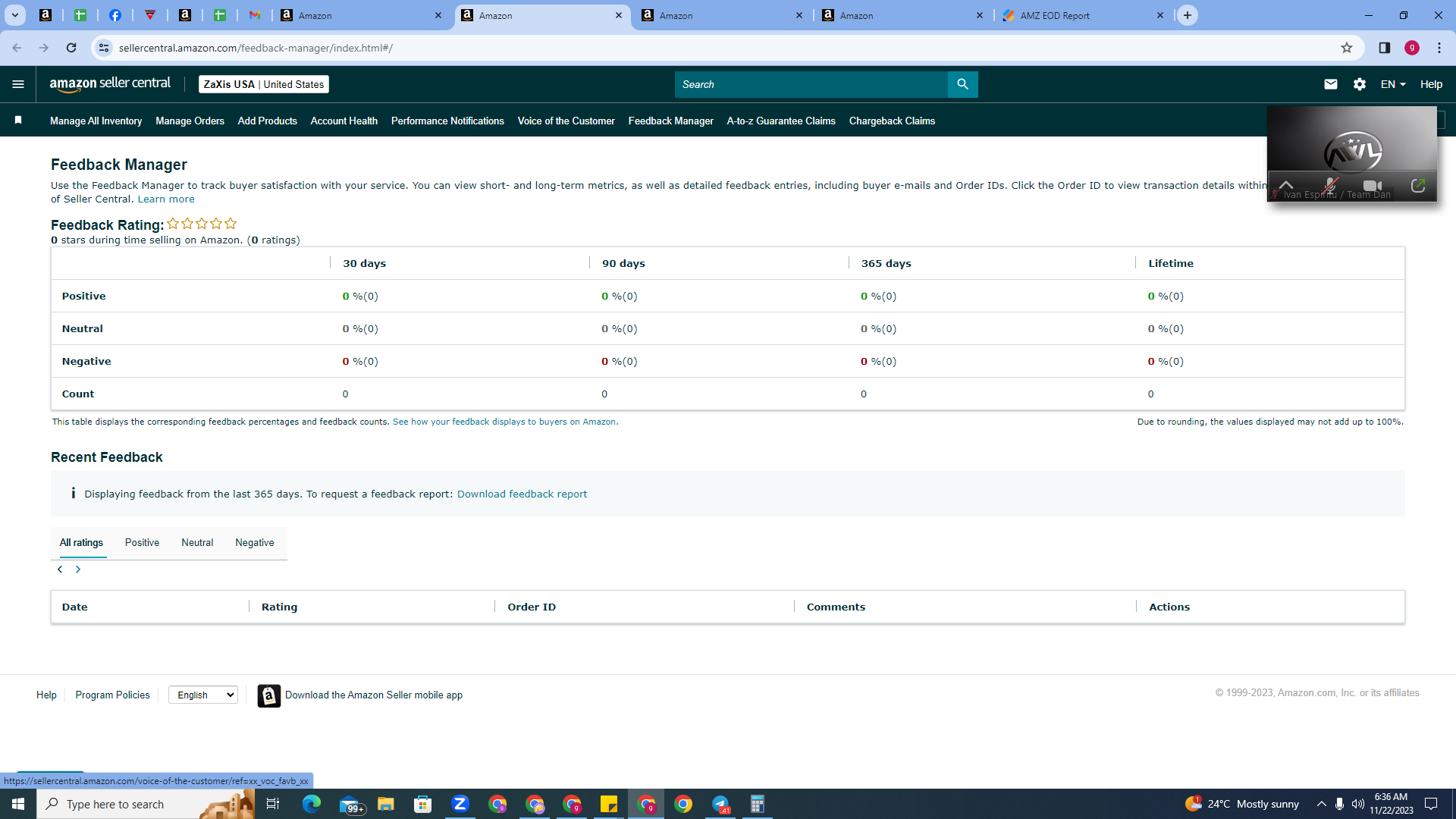Open Telegram from the taskbar

[x=720, y=804]
